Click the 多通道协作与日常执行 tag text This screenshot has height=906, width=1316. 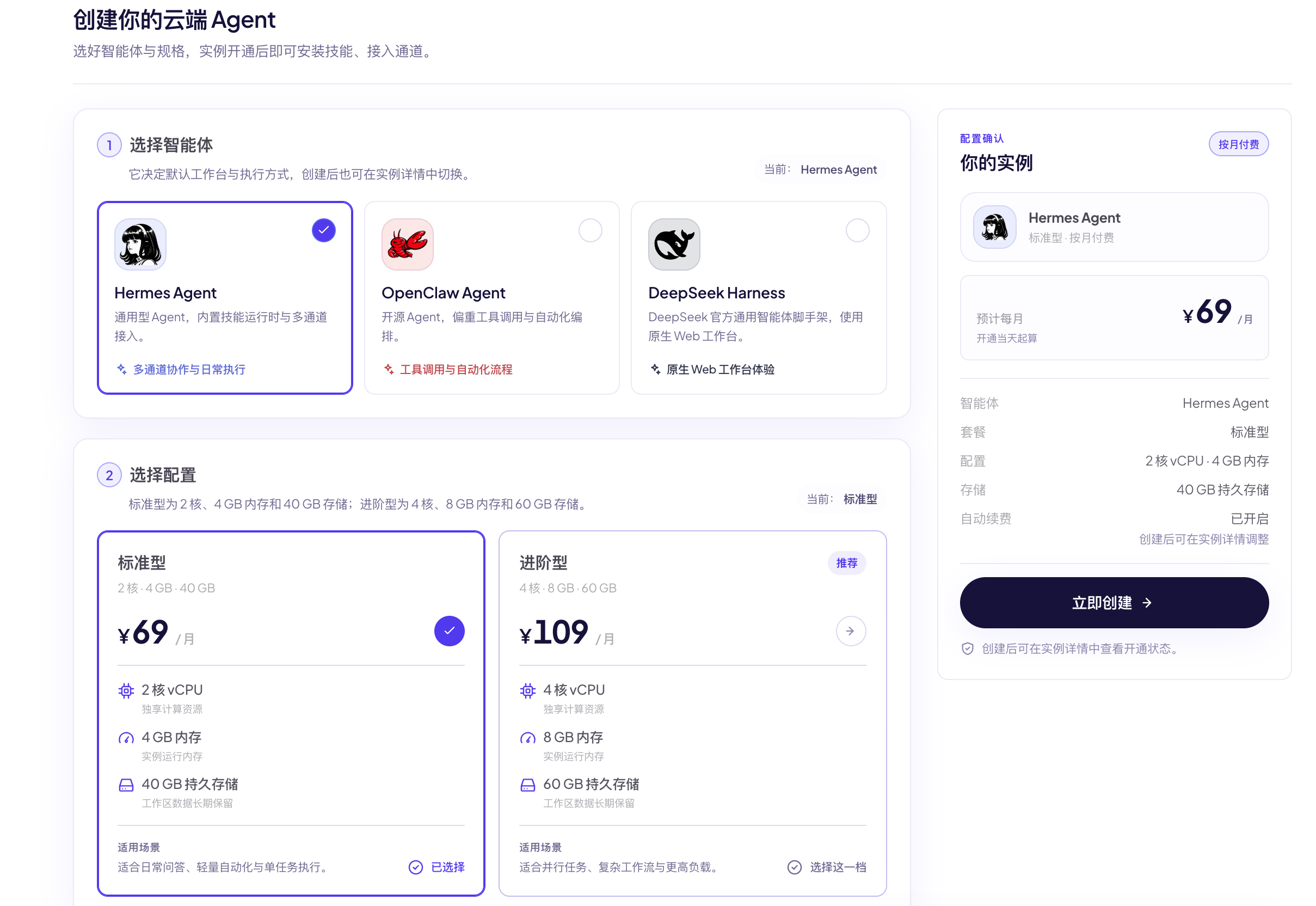click(x=189, y=370)
